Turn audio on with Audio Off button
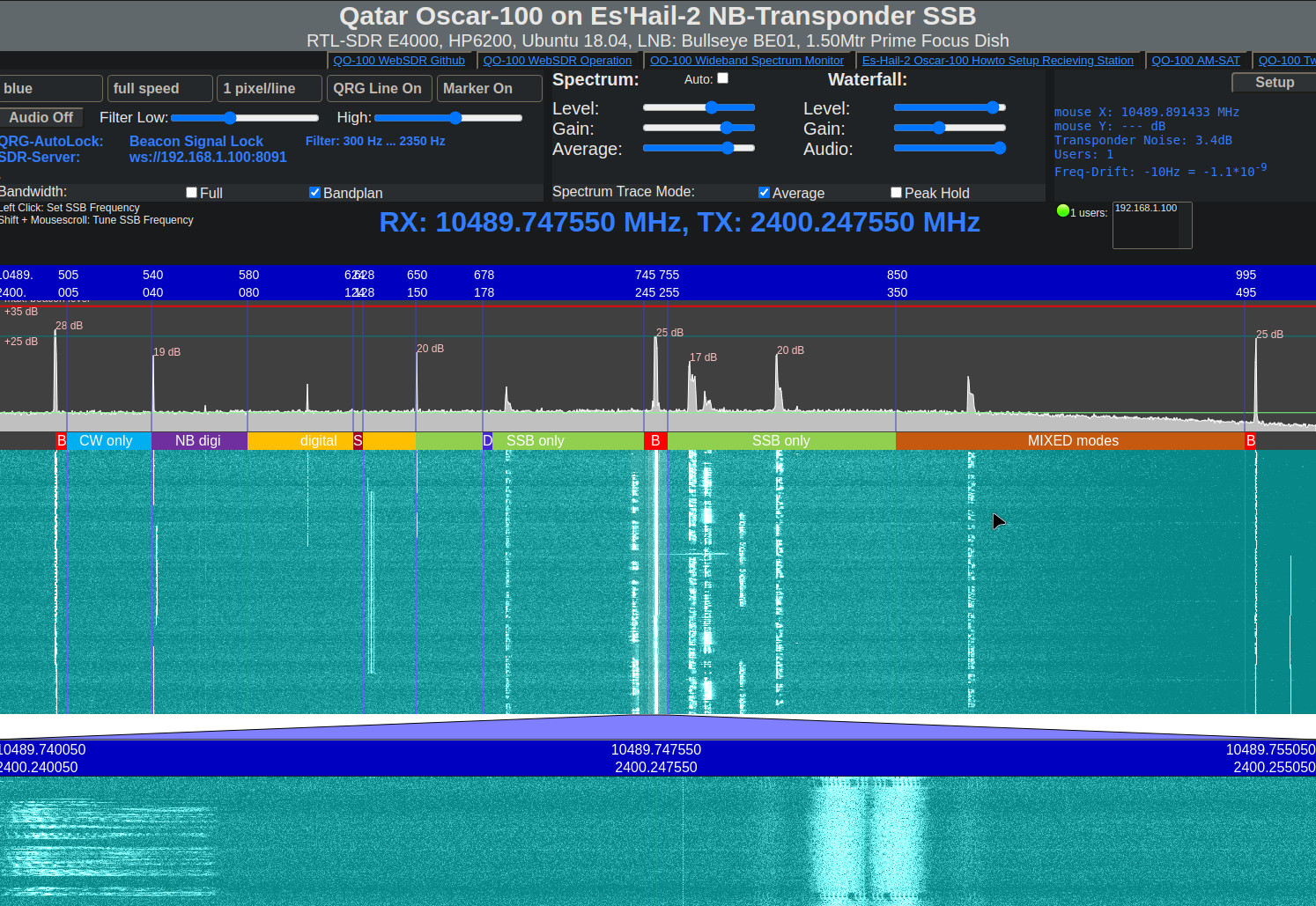The image size is (1316, 906). click(41, 117)
